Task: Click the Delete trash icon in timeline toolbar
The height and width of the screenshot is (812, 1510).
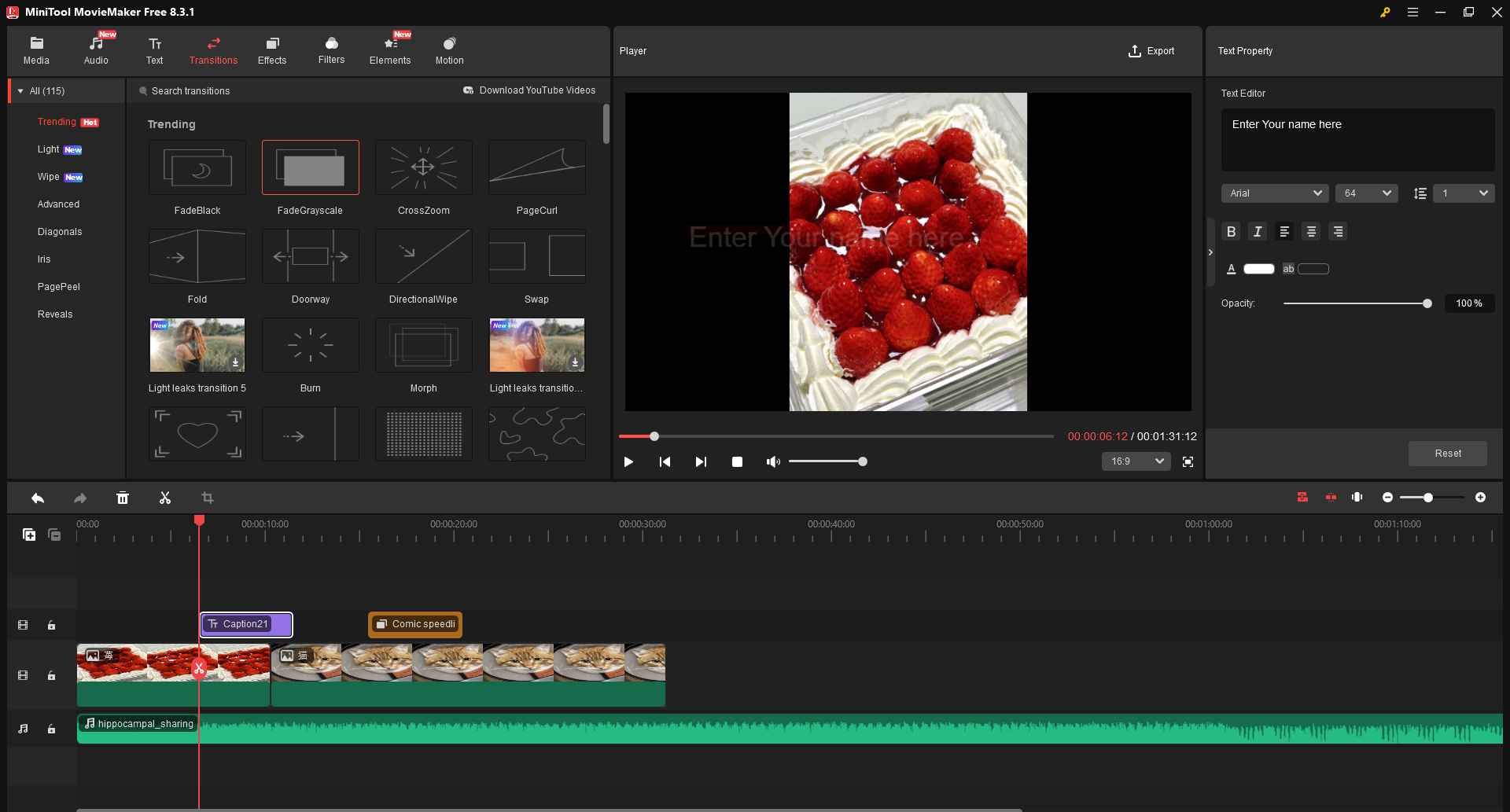Action: 123,498
